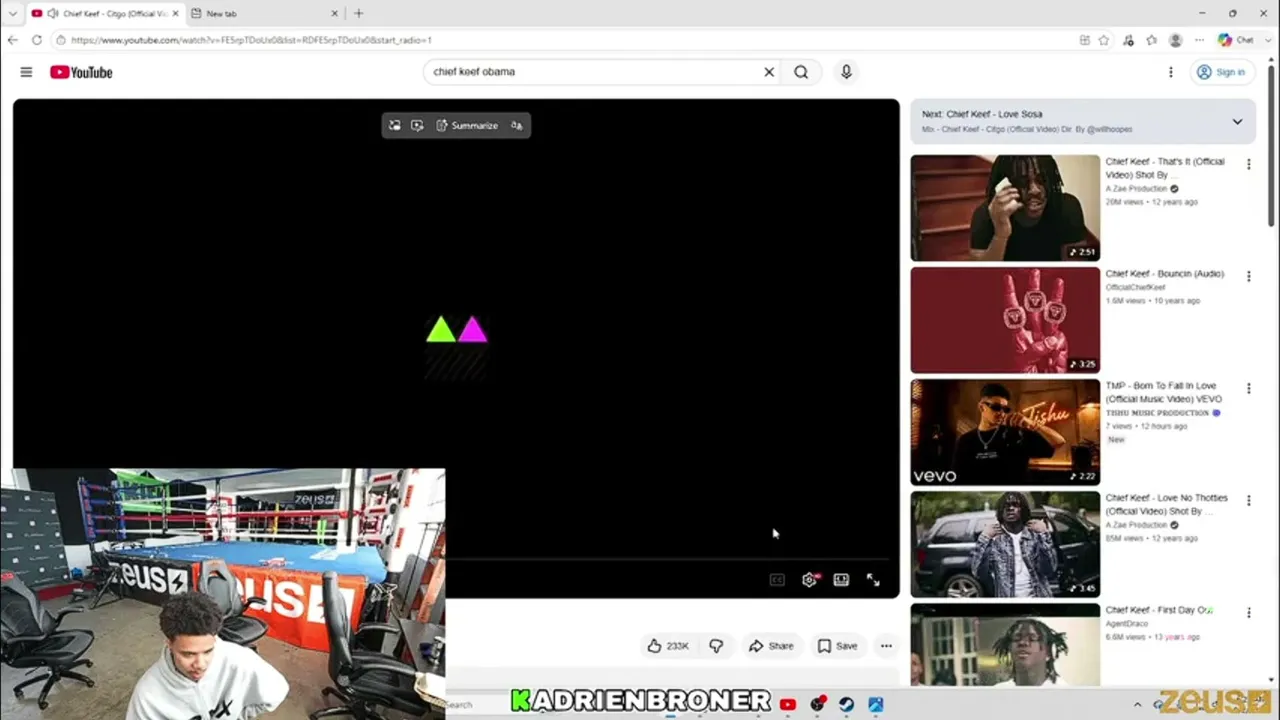Enter fullscreen on the video player
1280x720 pixels.
pos(873,580)
